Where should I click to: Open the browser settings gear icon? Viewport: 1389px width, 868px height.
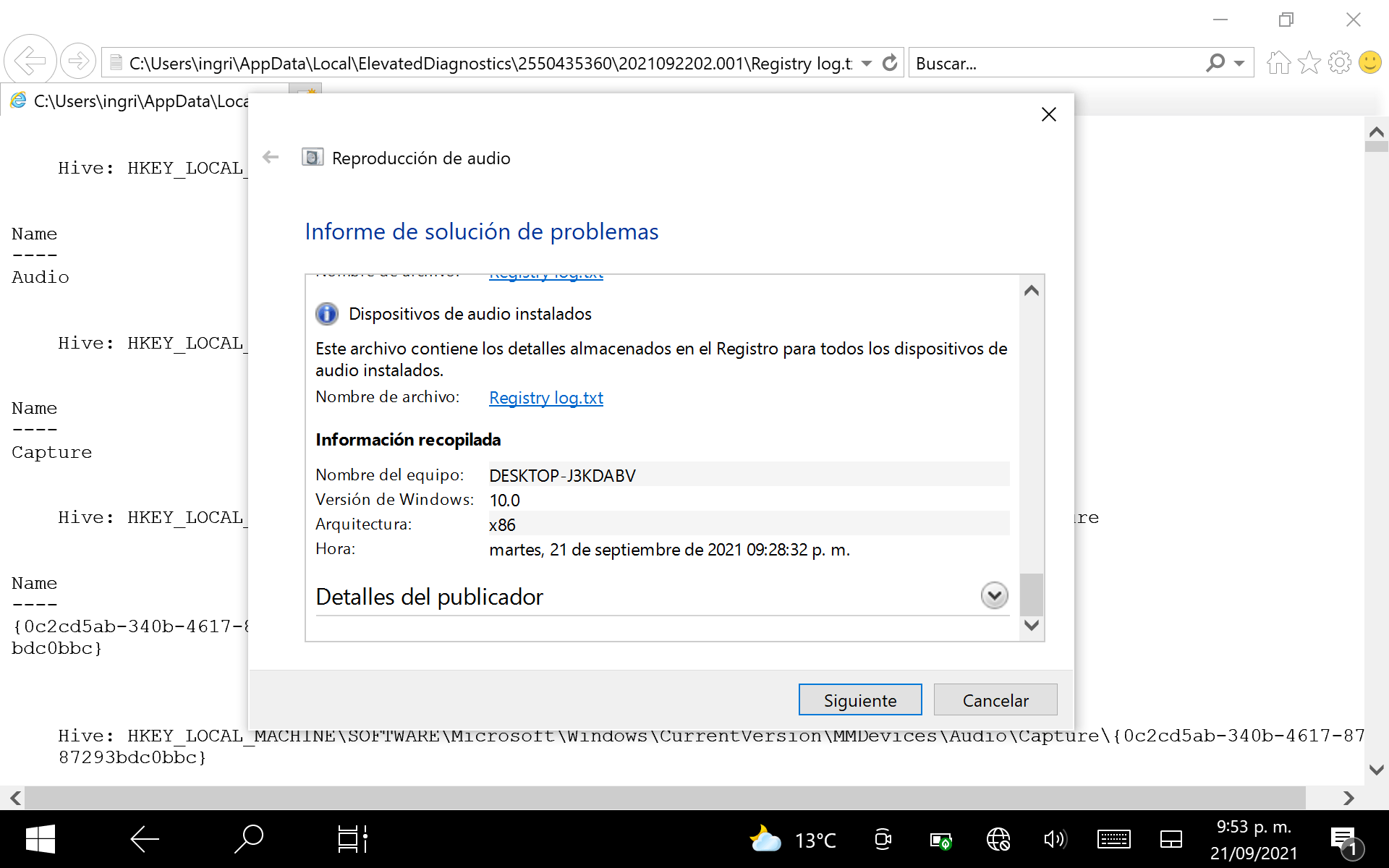click(1339, 63)
